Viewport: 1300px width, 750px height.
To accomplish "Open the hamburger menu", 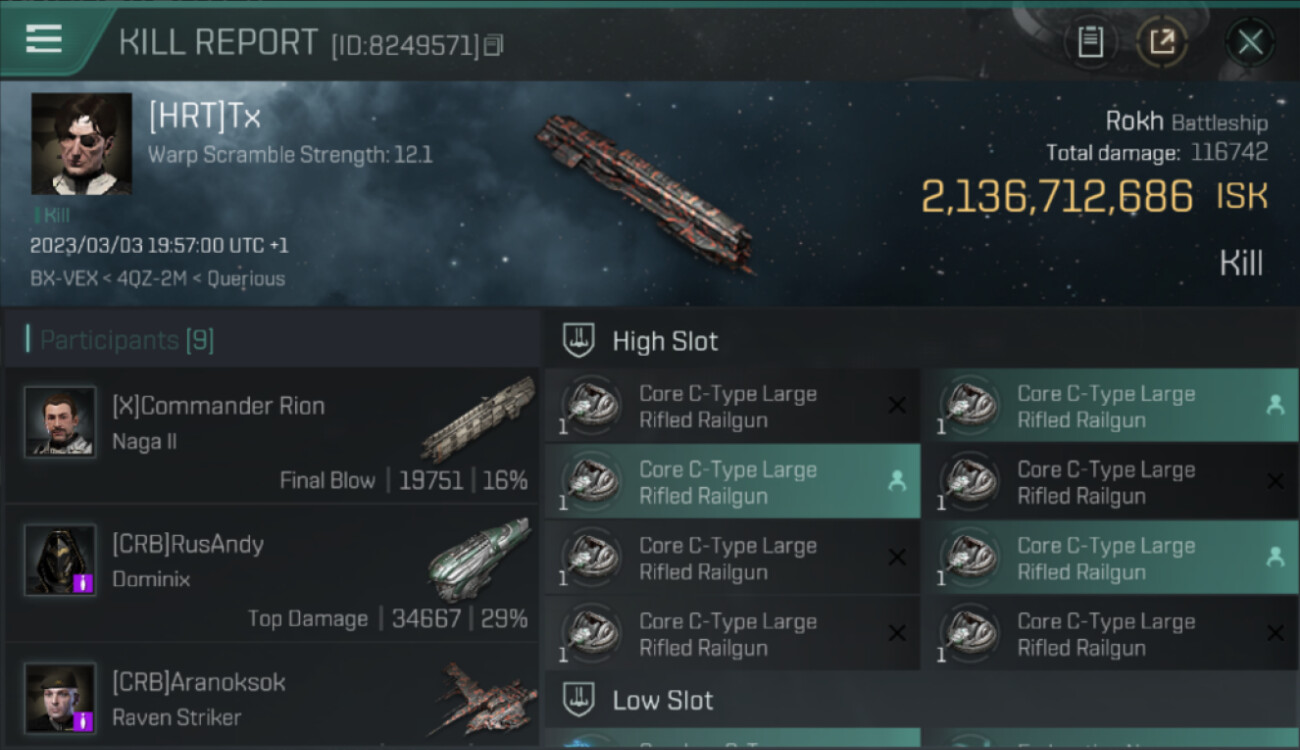I will [44, 40].
